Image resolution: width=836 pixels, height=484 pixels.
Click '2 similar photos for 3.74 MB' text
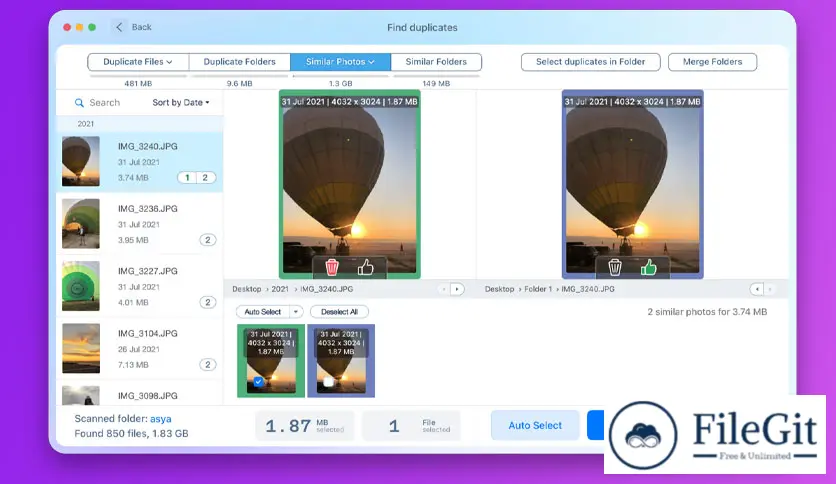coord(707,312)
